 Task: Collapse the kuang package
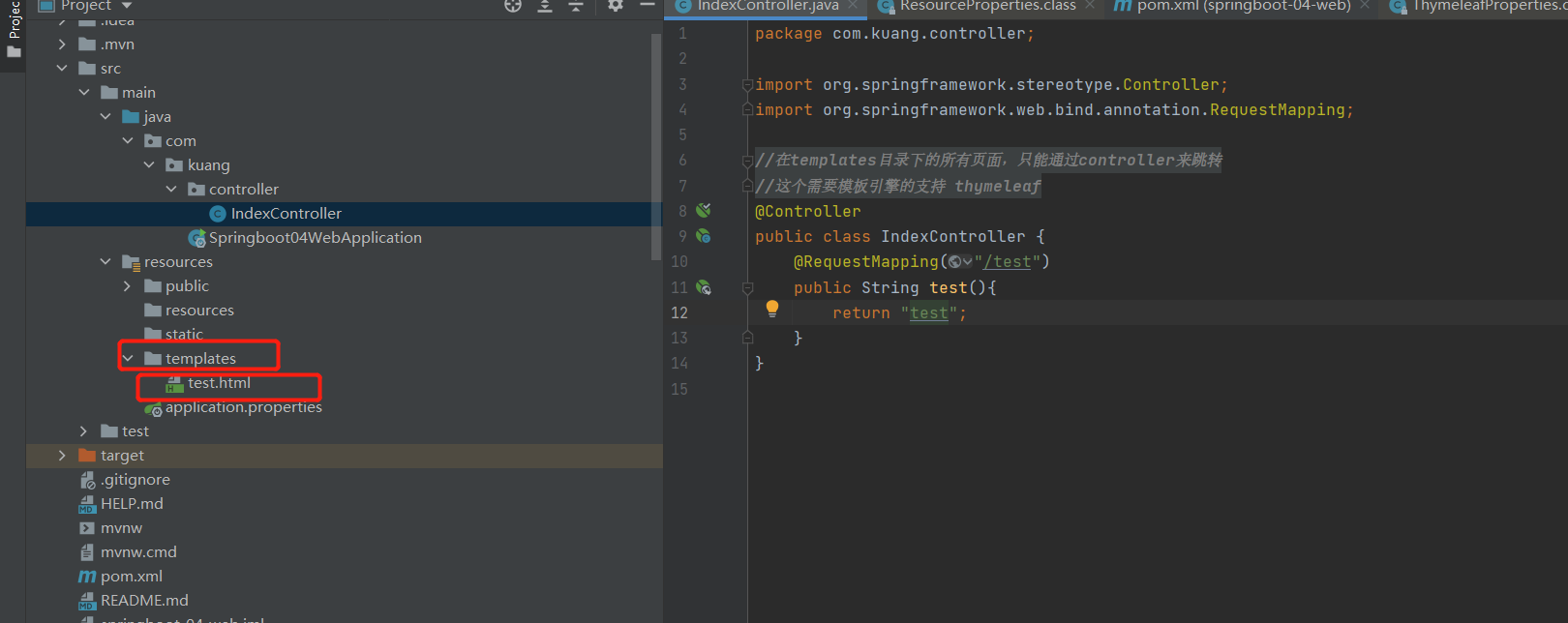[149, 165]
